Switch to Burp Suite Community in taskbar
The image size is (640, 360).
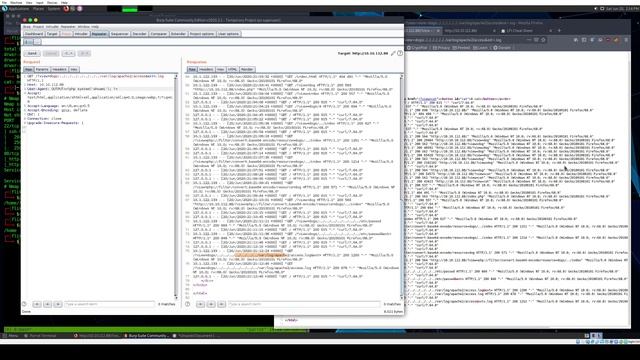click(146, 336)
